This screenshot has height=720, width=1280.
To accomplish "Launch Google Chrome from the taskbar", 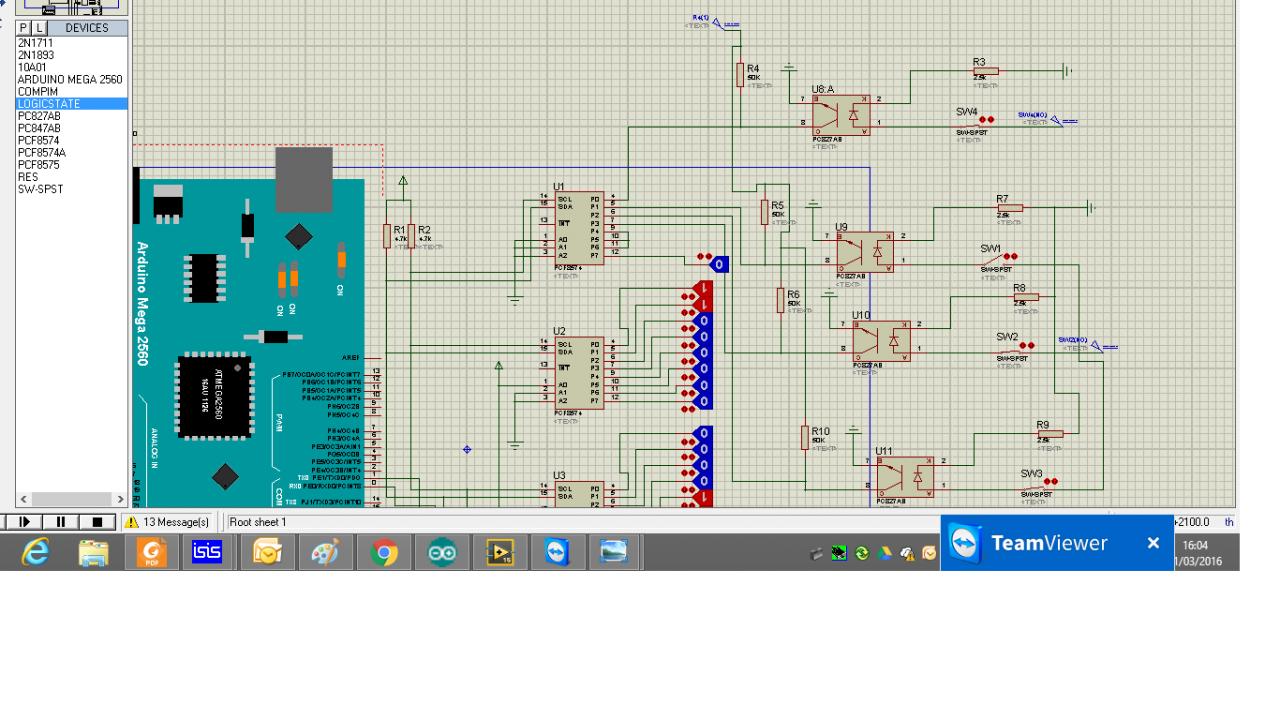I will (384, 552).
